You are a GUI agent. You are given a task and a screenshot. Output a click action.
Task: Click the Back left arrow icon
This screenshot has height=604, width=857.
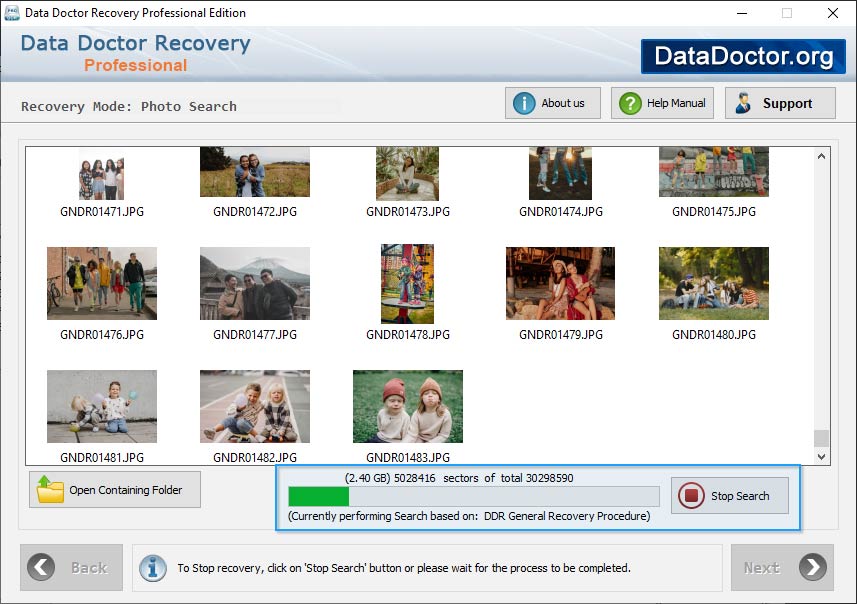(x=42, y=567)
